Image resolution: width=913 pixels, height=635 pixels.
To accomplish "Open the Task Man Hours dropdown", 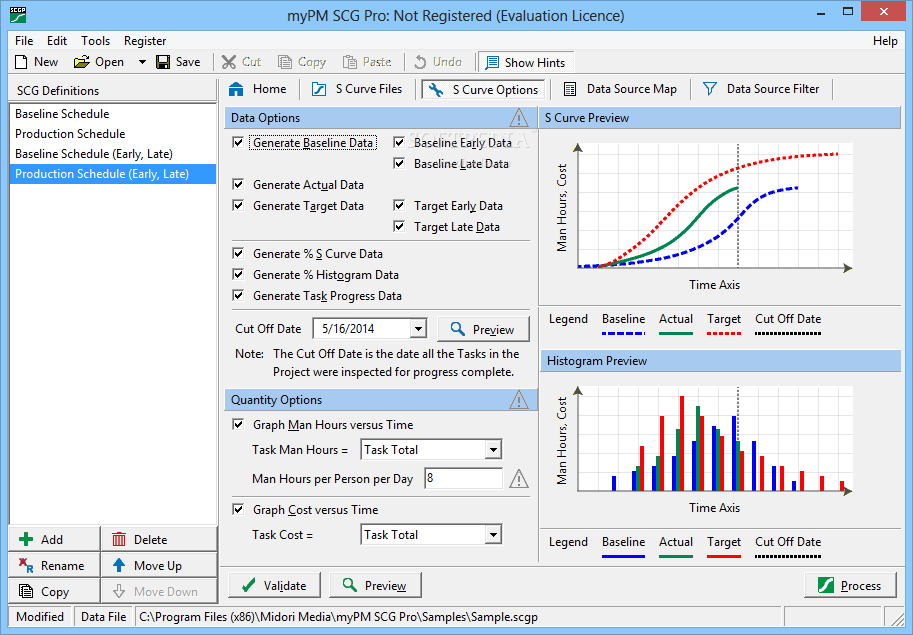I will click(x=493, y=450).
